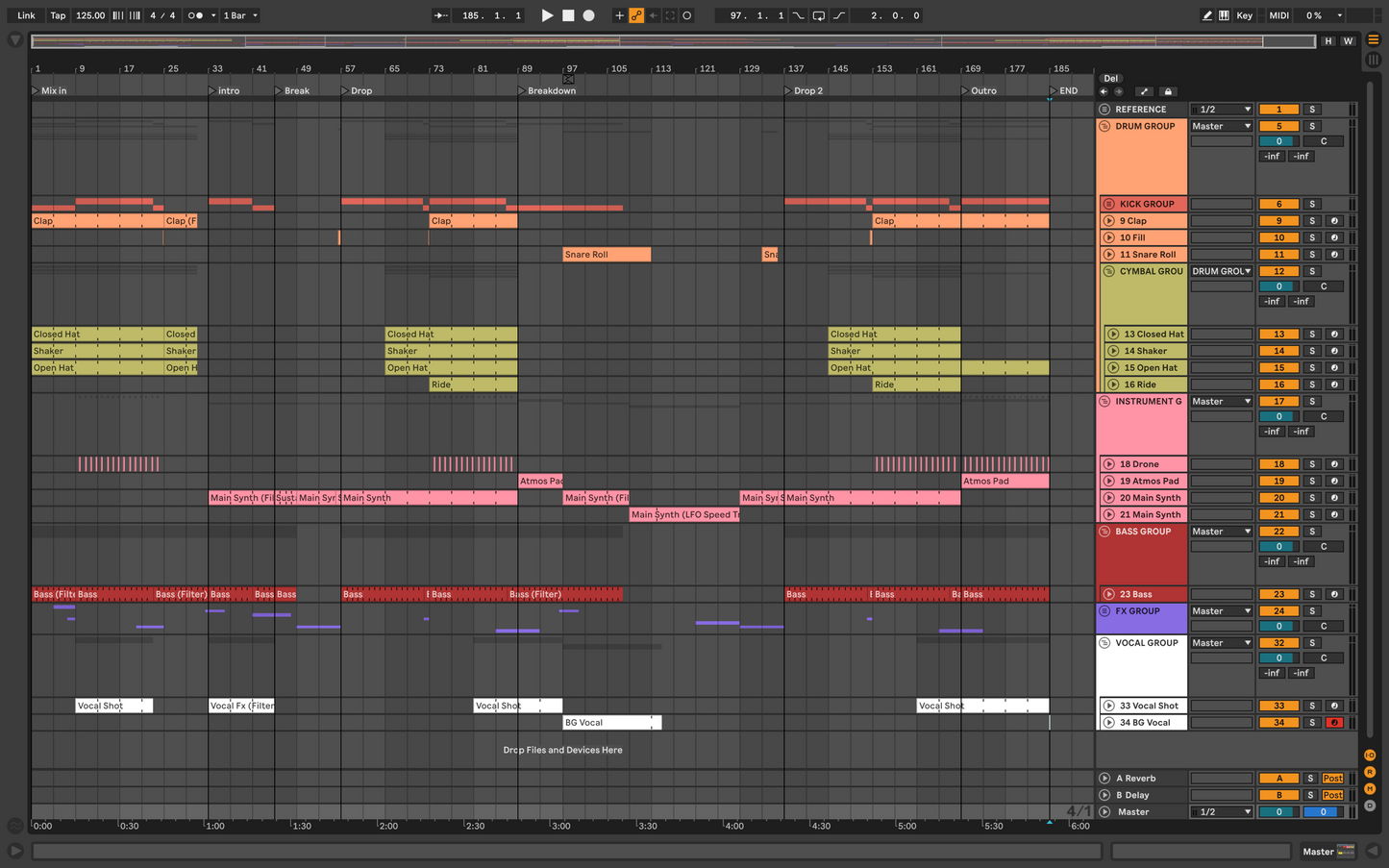This screenshot has height=868, width=1389.
Task: Show the I-O section
Action: (1370, 756)
